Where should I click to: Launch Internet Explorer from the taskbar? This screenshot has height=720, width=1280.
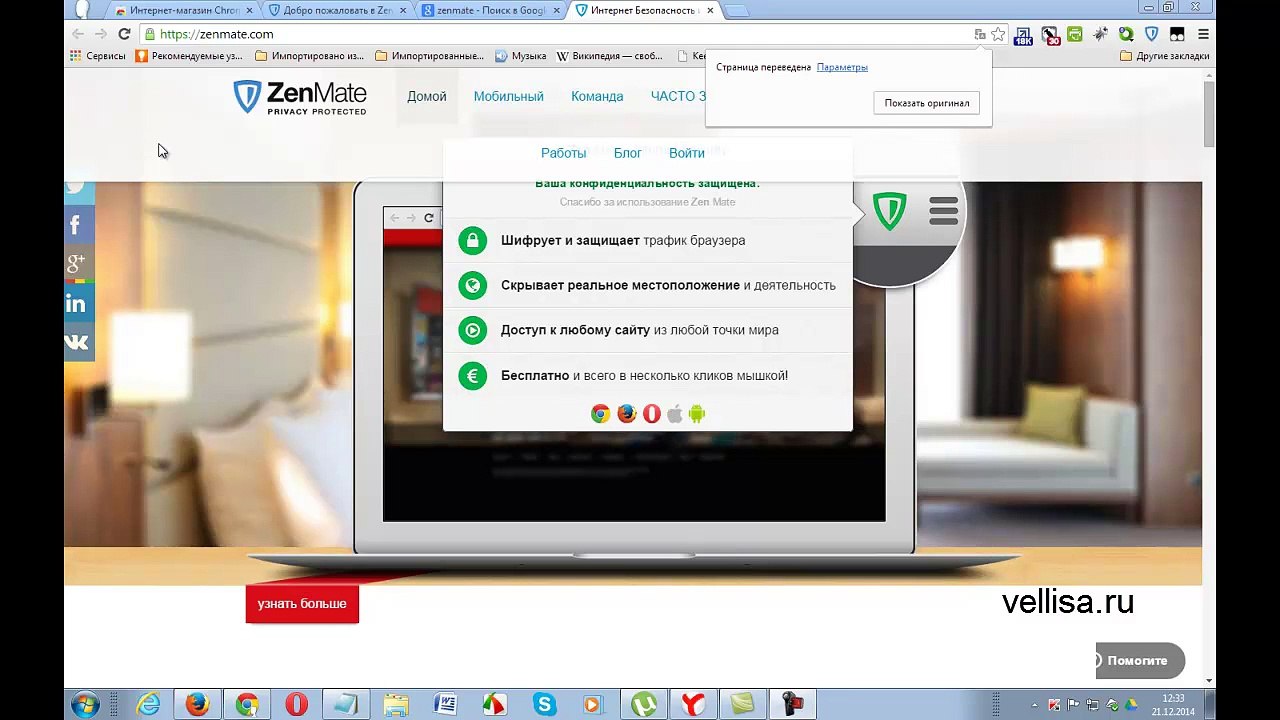(x=148, y=704)
